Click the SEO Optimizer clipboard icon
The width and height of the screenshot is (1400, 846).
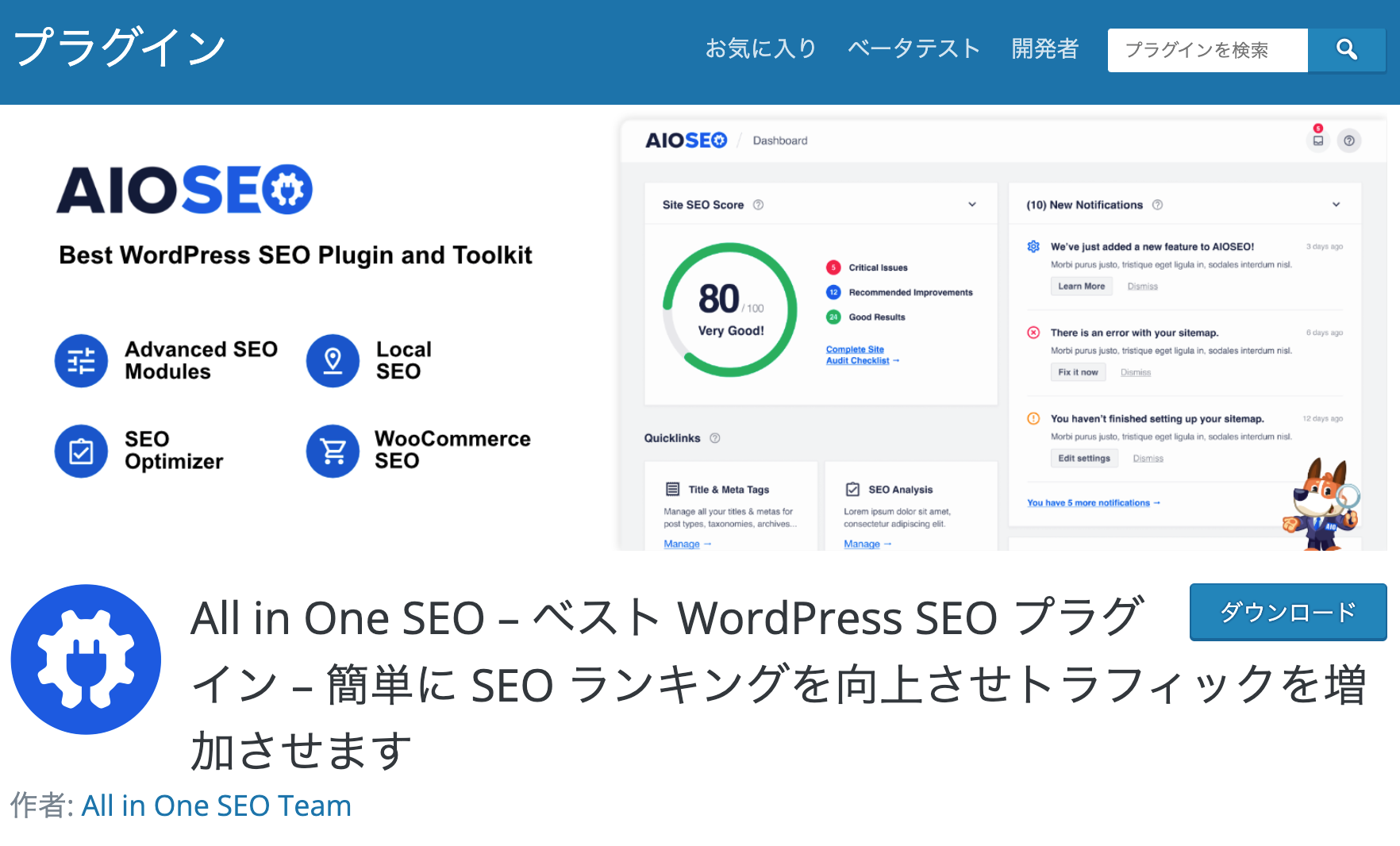[x=81, y=451]
